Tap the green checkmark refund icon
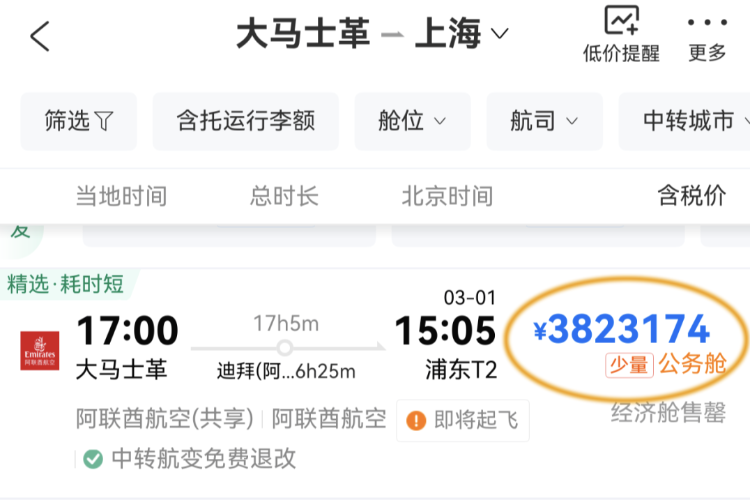 (x=93, y=459)
